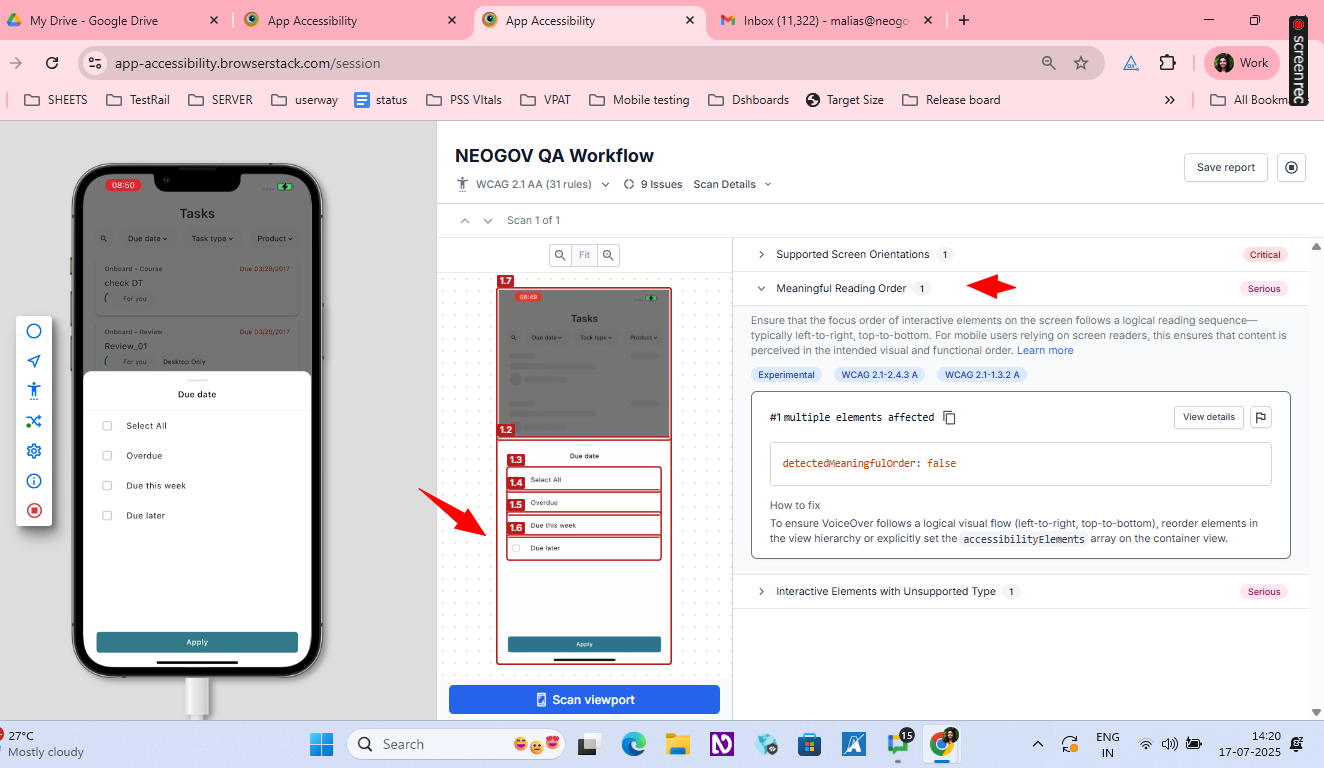Collapse the Meaningful Reading Order section

761,289
